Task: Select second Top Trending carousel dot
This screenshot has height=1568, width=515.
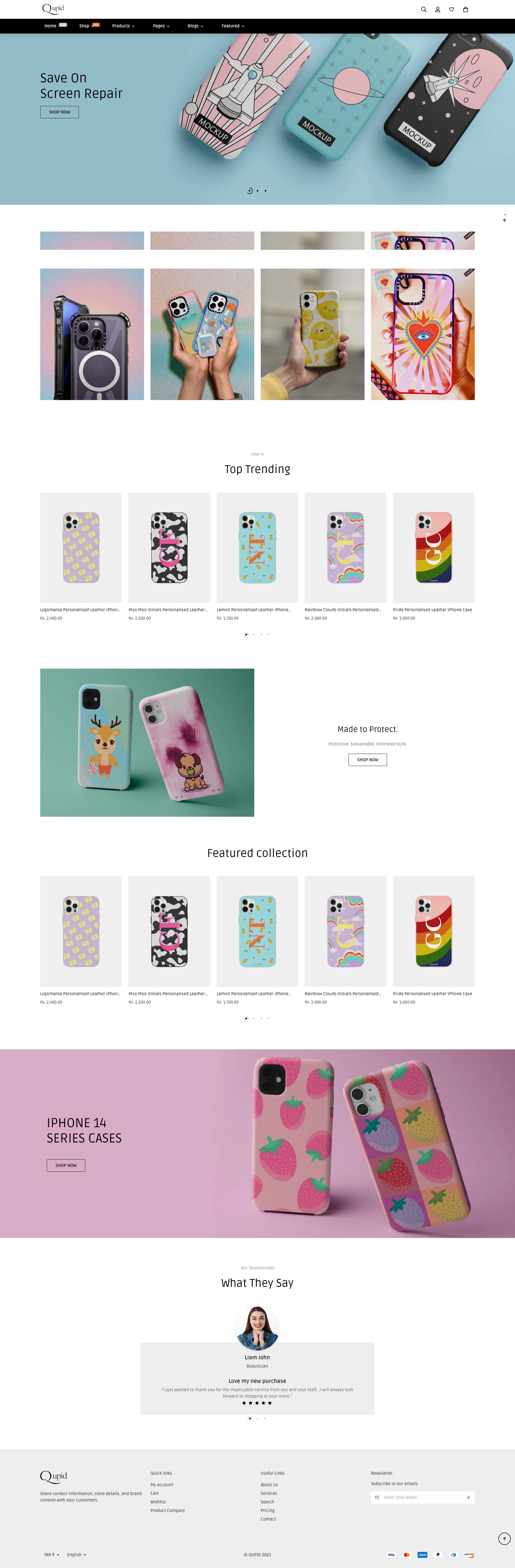Action: click(x=254, y=634)
